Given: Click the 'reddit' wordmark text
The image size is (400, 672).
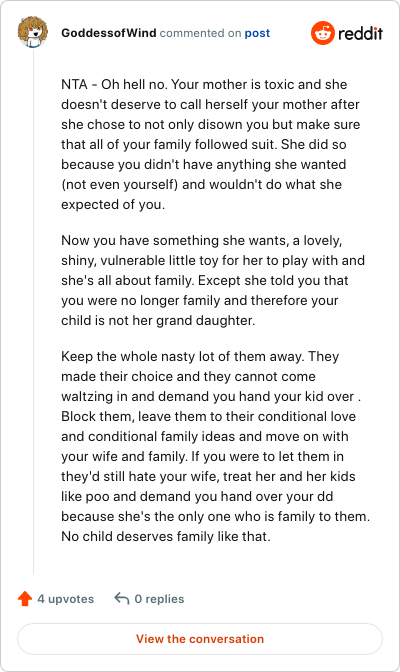Looking at the screenshot, I should 360,33.
